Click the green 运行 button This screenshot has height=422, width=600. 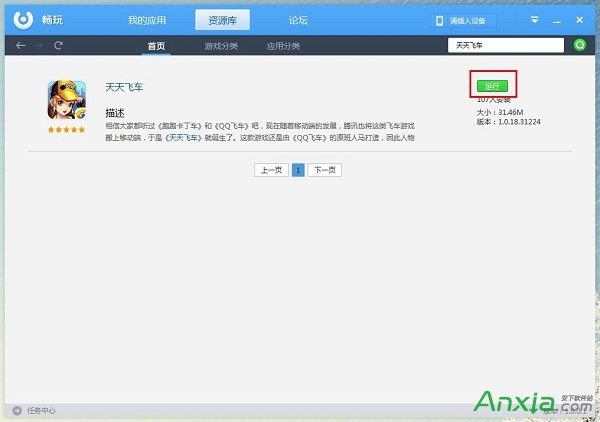pyautogui.click(x=492, y=86)
